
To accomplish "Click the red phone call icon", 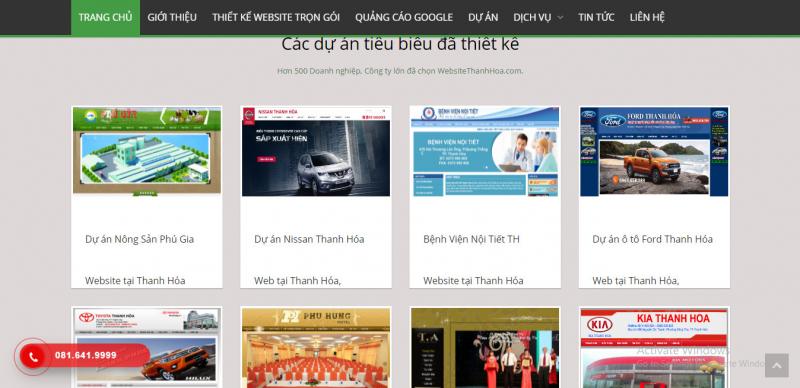I will coord(33,357).
